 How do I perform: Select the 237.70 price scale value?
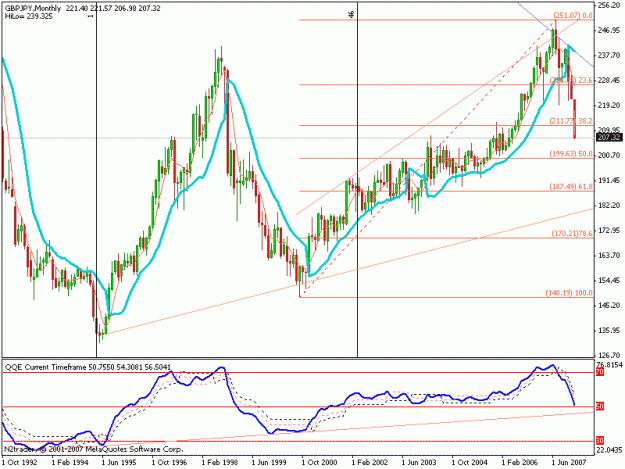pyautogui.click(x=609, y=55)
